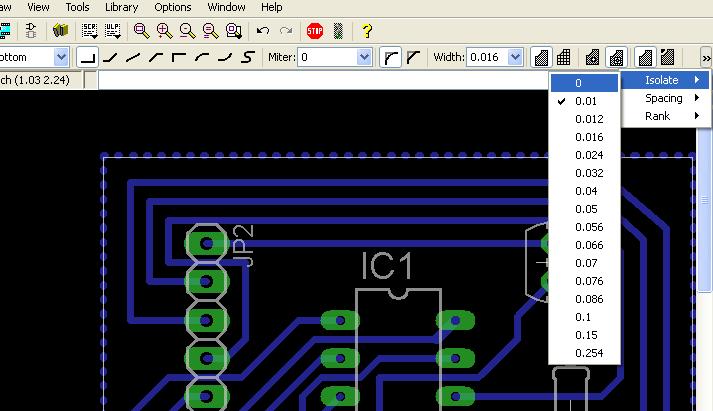Open the Width value dropdown arrow
Viewport: 713px width, 411px height.
pos(515,57)
